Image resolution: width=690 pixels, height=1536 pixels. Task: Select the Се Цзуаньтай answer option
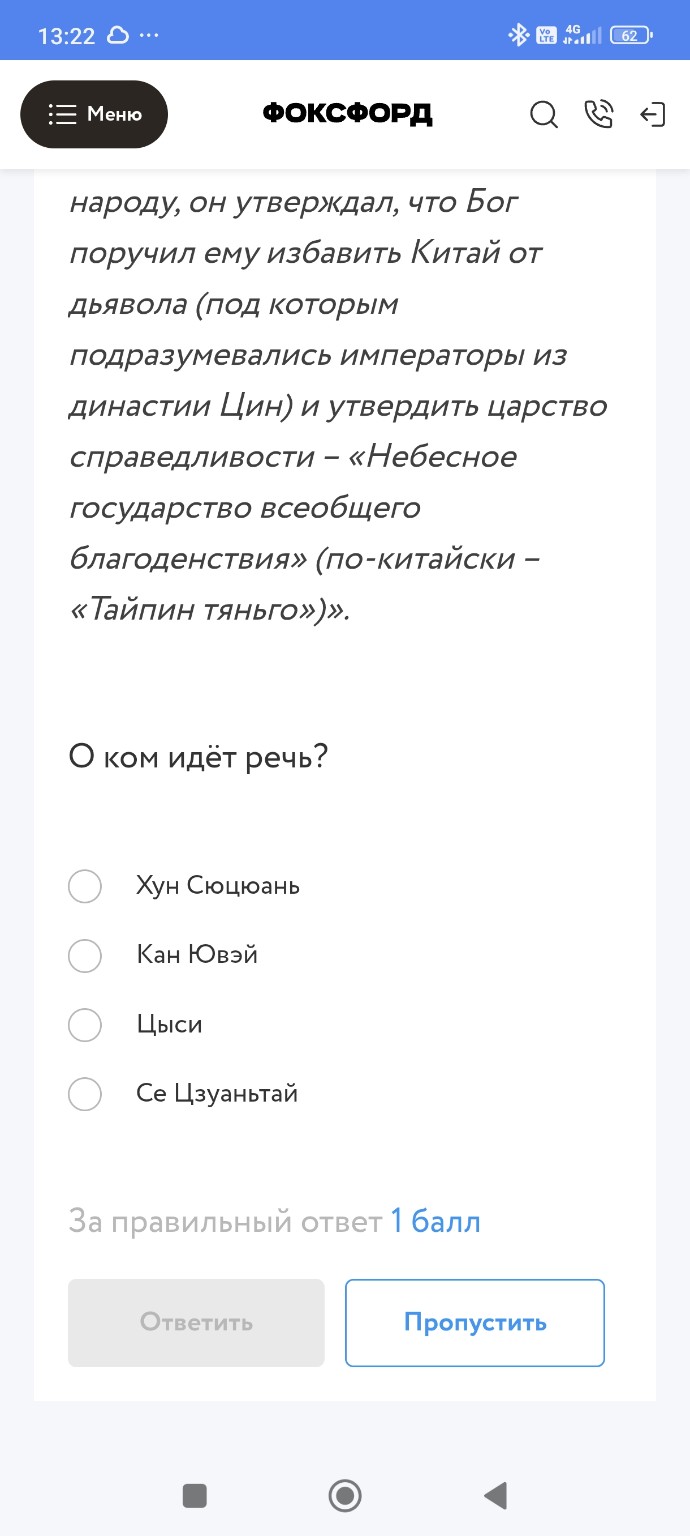click(85, 1094)
